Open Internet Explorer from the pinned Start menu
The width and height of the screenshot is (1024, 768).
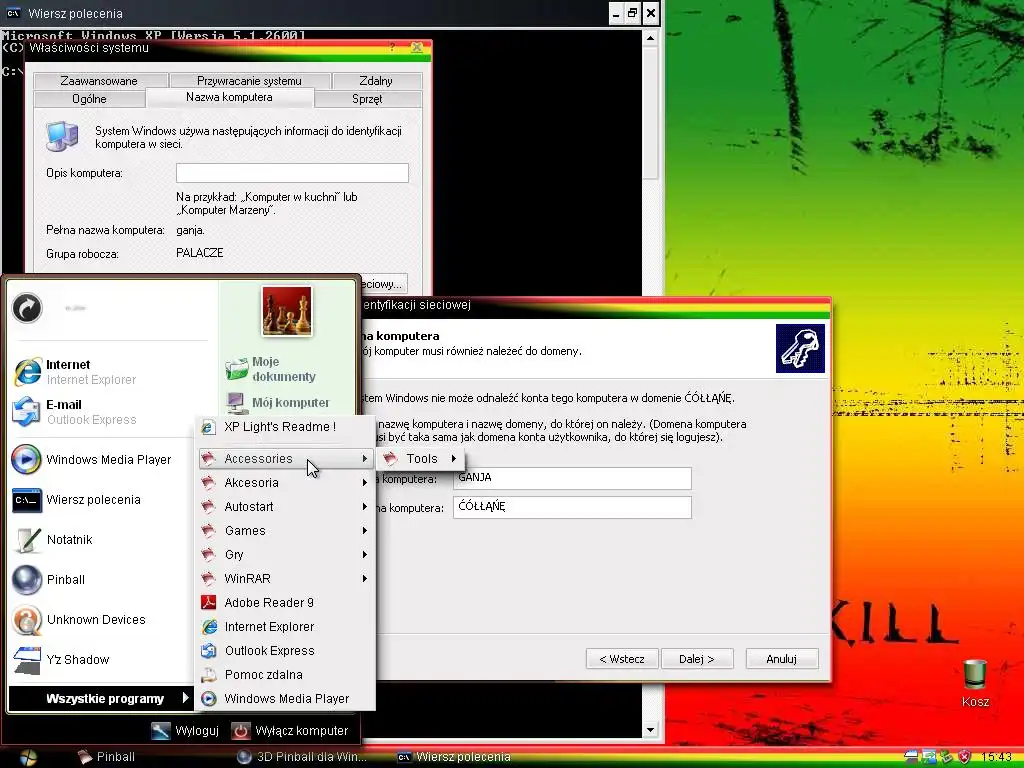tap(75, 372)
